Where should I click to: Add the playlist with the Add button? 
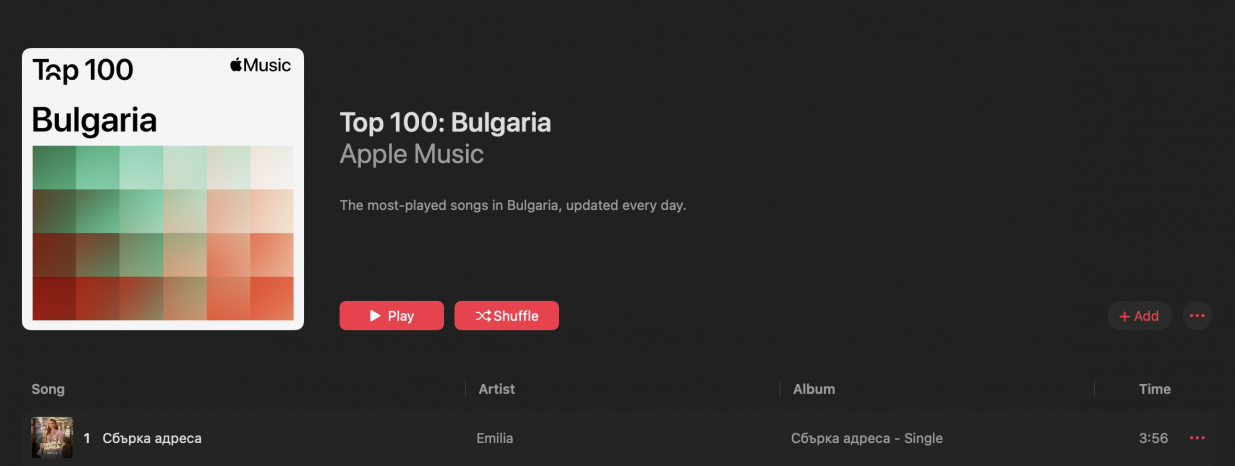(x=1139, y=316)
